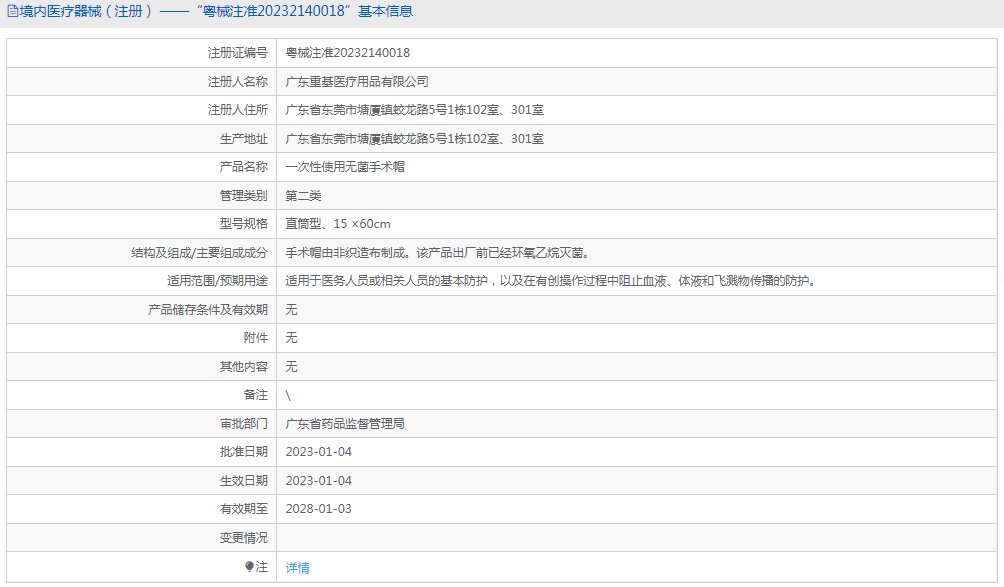Click the 型号规格 label
This screenshot has width=1004, height=587.
click(x=243, y=224)
